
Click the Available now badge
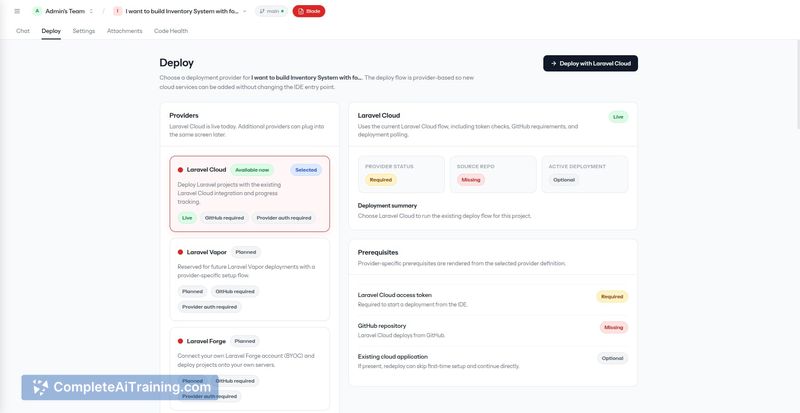click(252, 170)
